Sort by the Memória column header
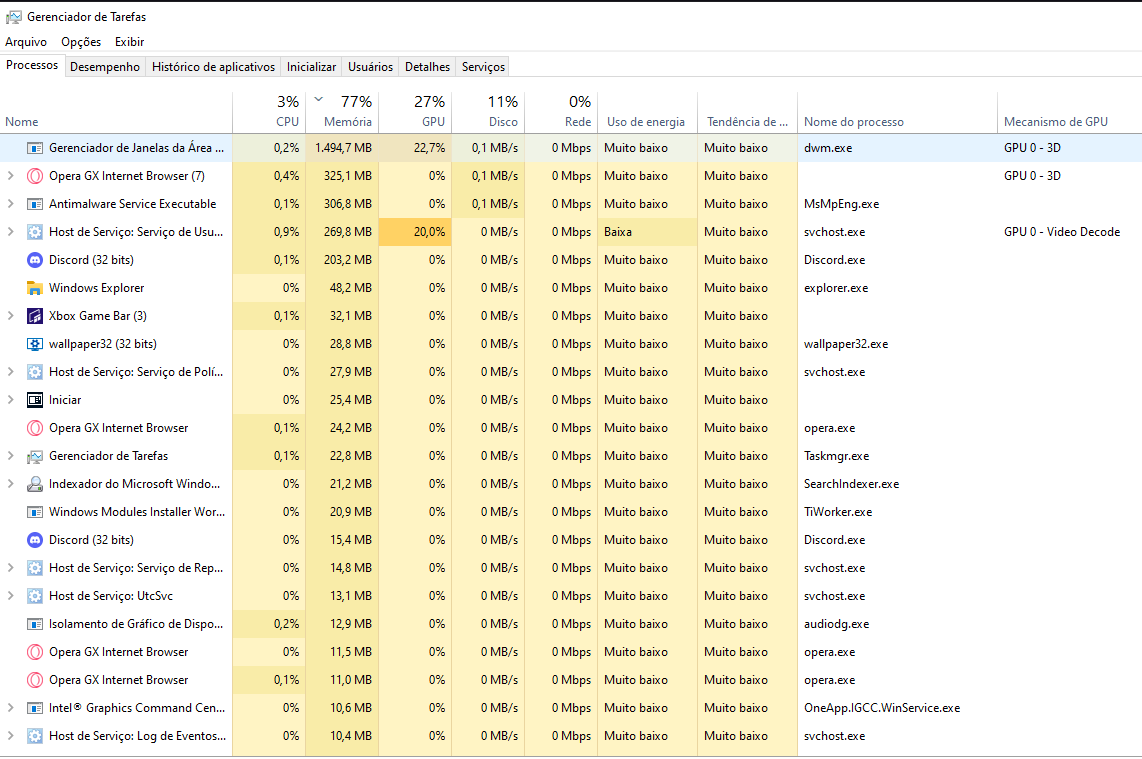Image resolution: width=1142 pixels, height=759 pixels. click(x=342, y=111)
